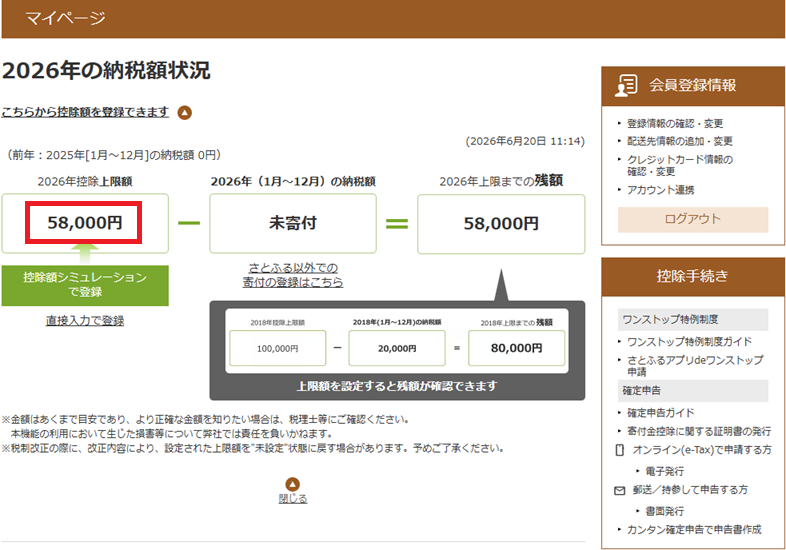Click the 閉じる text link

(293, 499)
